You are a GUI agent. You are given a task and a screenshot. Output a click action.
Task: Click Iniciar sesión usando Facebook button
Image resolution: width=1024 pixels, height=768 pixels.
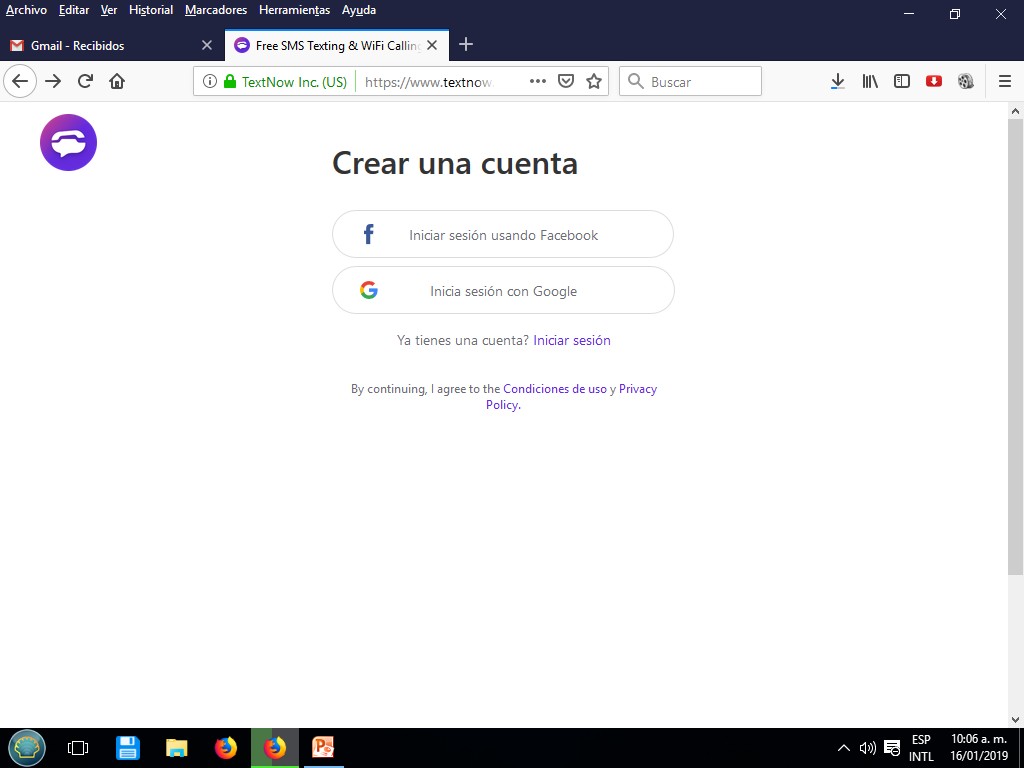[x=503, y=234]
